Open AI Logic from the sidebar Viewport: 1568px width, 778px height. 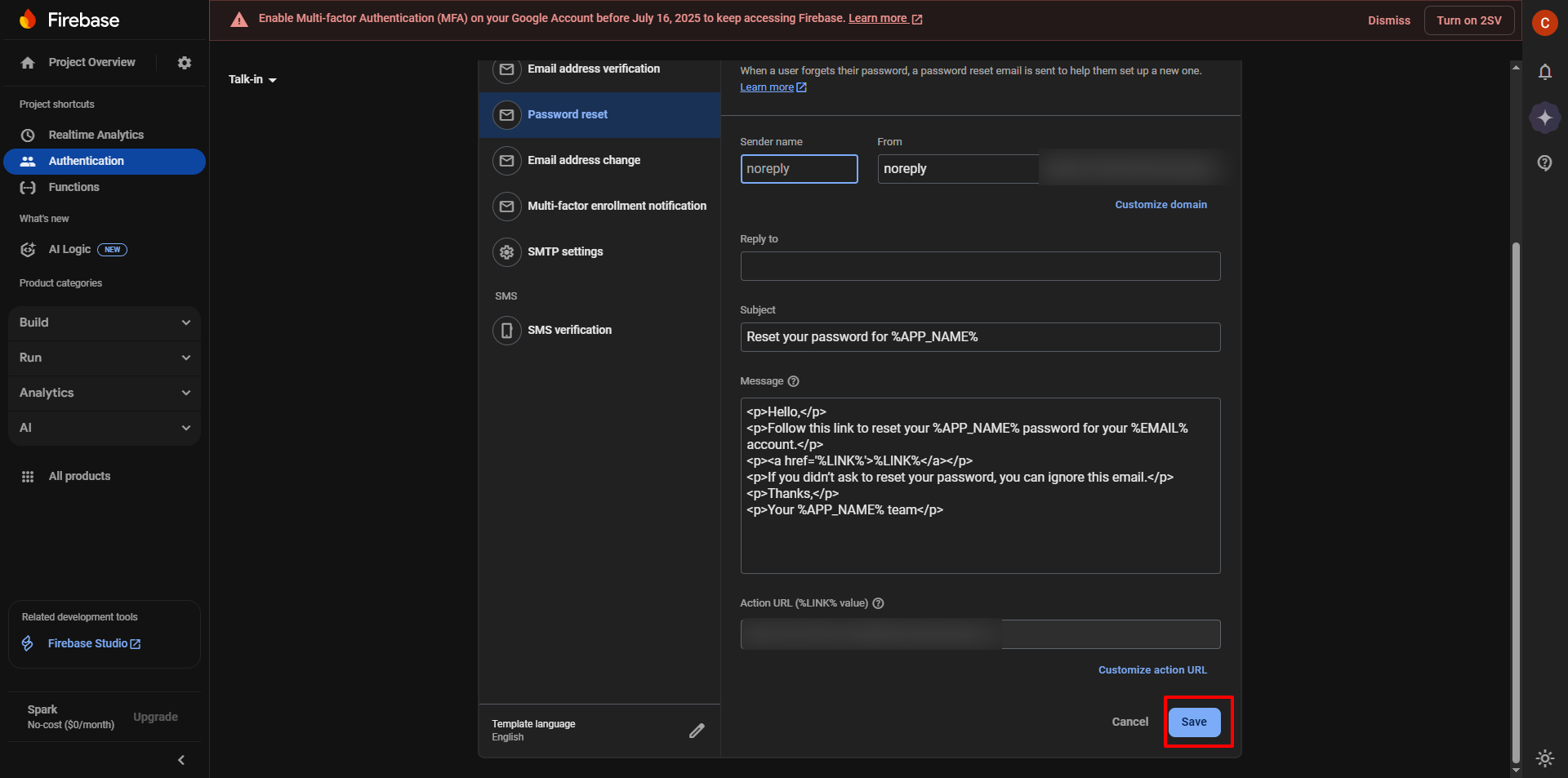69,249
